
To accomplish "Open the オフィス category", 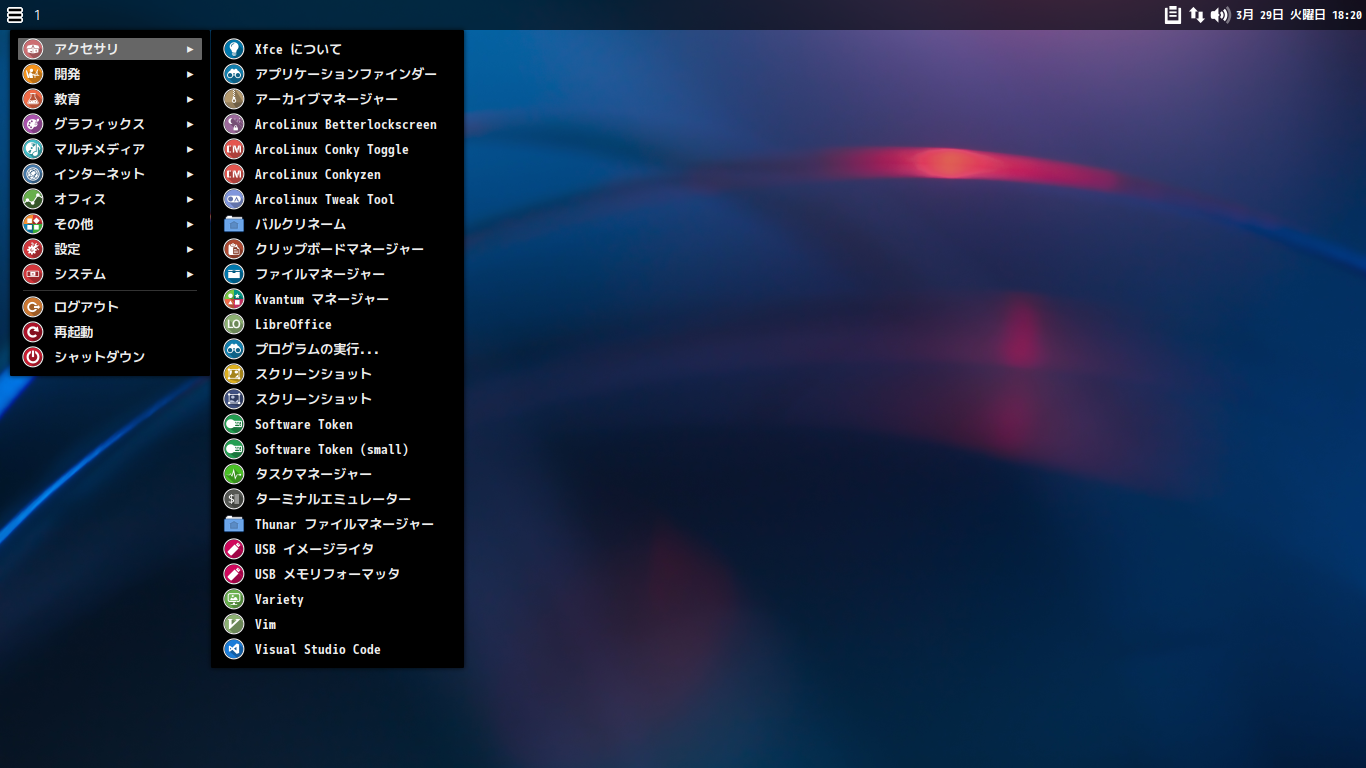I will [110, 199].
